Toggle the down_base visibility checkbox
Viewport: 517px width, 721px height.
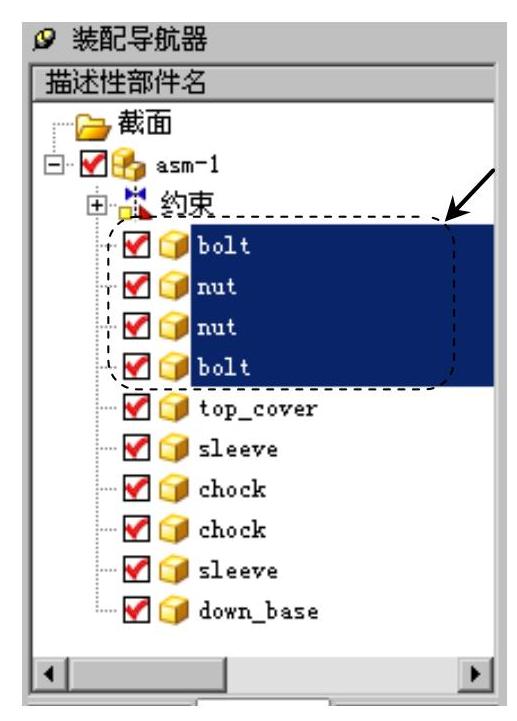[x=136, y=610]
